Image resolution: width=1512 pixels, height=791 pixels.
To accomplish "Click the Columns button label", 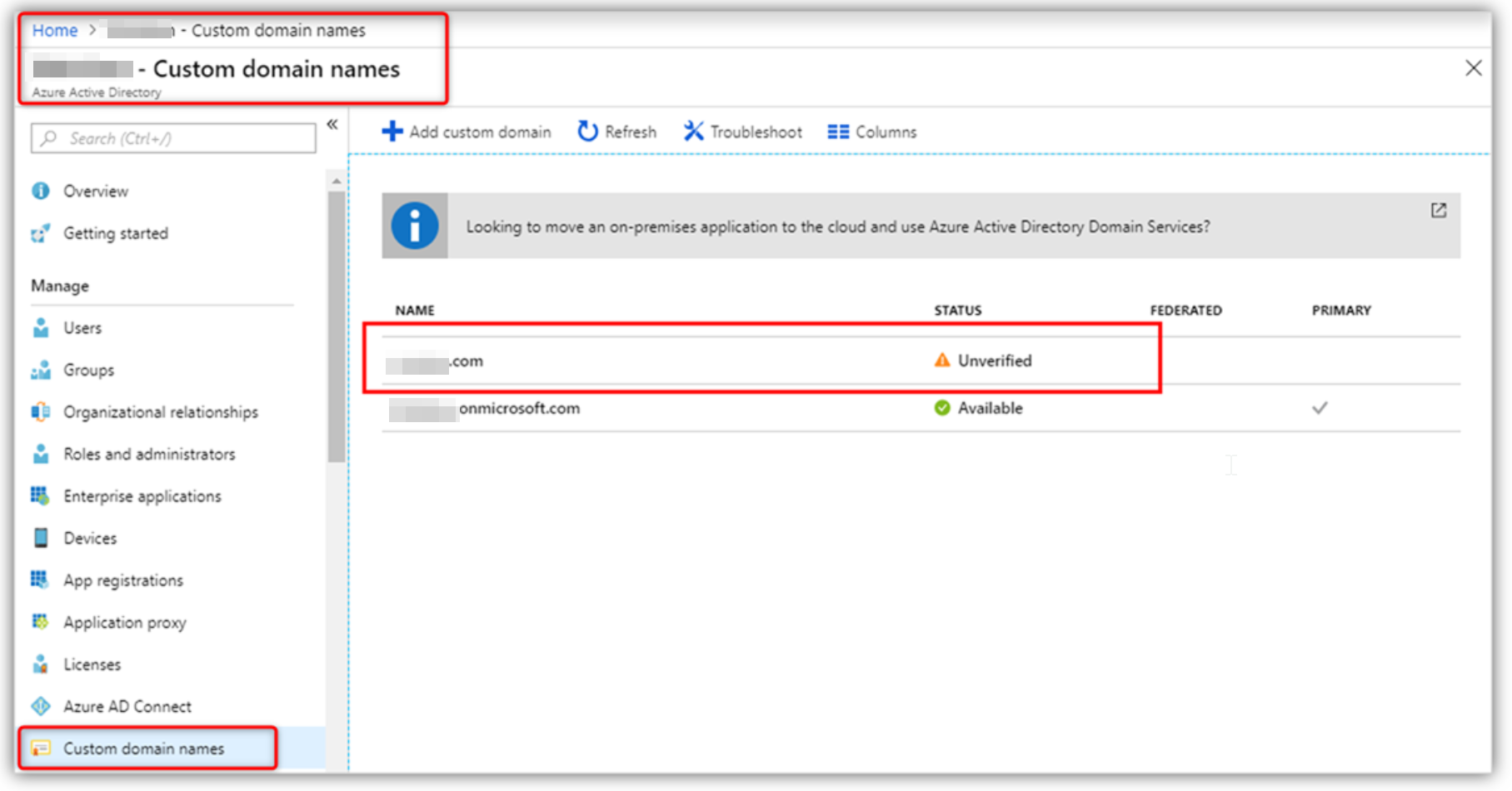I will tap(886, 132).
